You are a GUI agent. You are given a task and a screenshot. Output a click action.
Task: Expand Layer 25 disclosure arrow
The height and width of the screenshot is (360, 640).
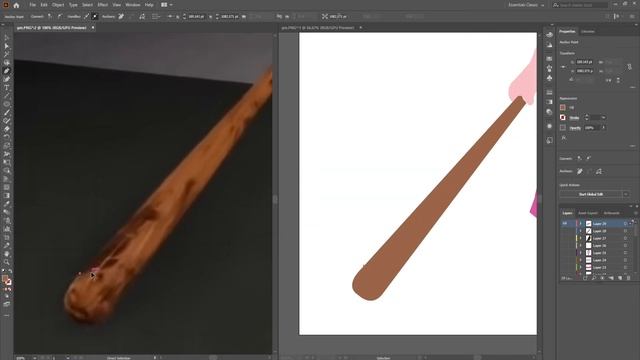pyautogui.click(x=581, y=253)
